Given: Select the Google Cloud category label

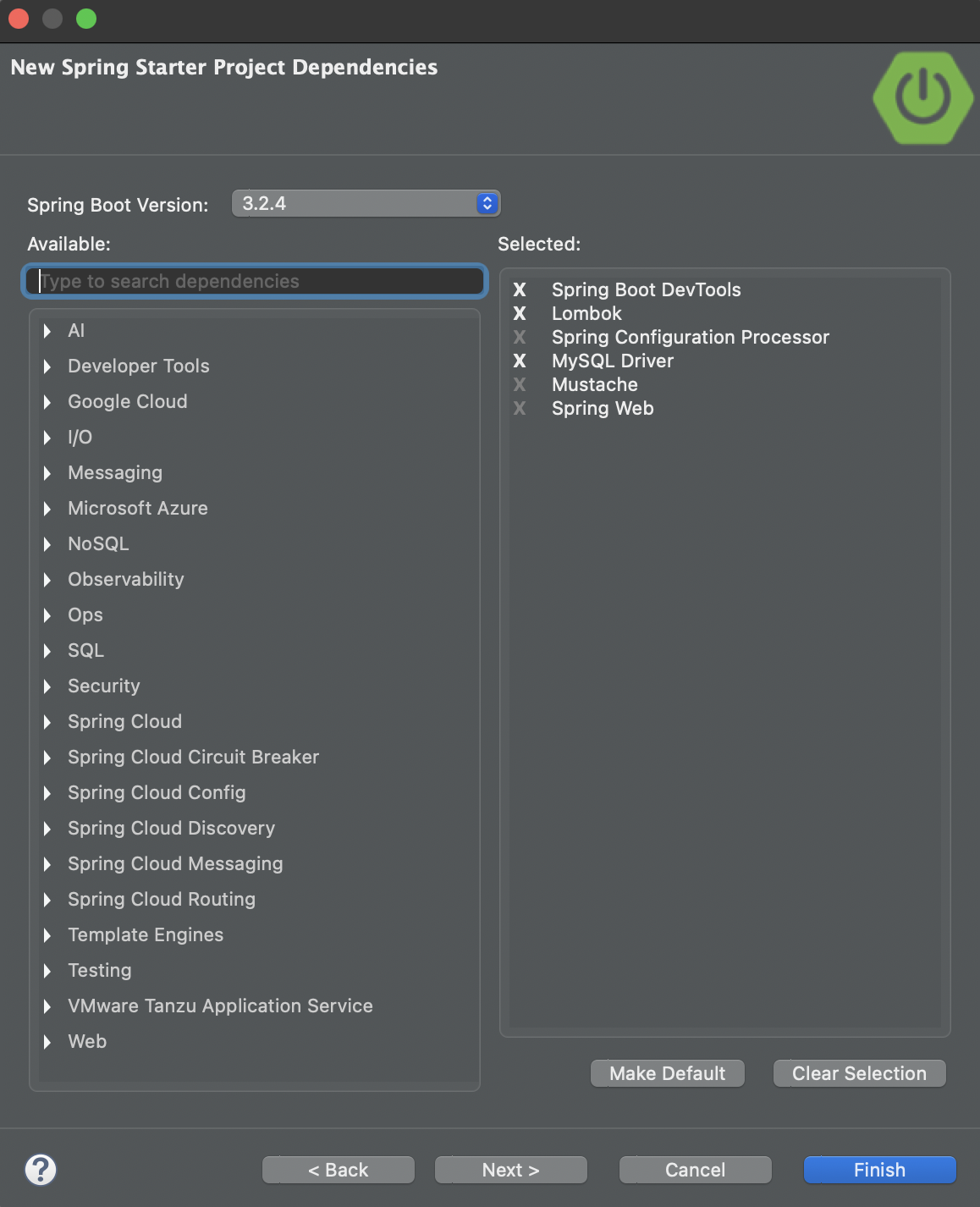Looking at the screenshot, I should coord(128,402).
